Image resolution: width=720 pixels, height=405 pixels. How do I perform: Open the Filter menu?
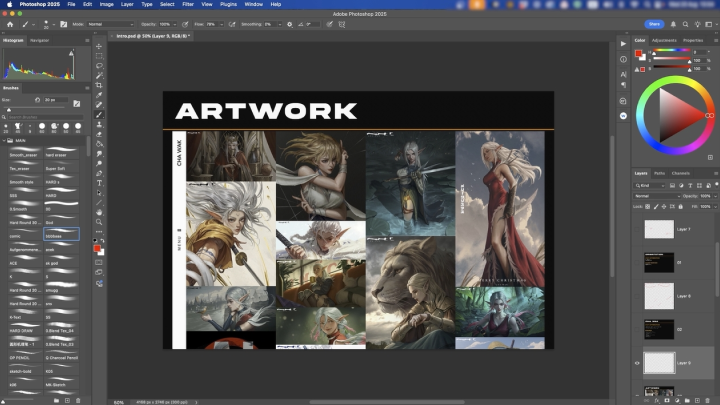point(188,4)
